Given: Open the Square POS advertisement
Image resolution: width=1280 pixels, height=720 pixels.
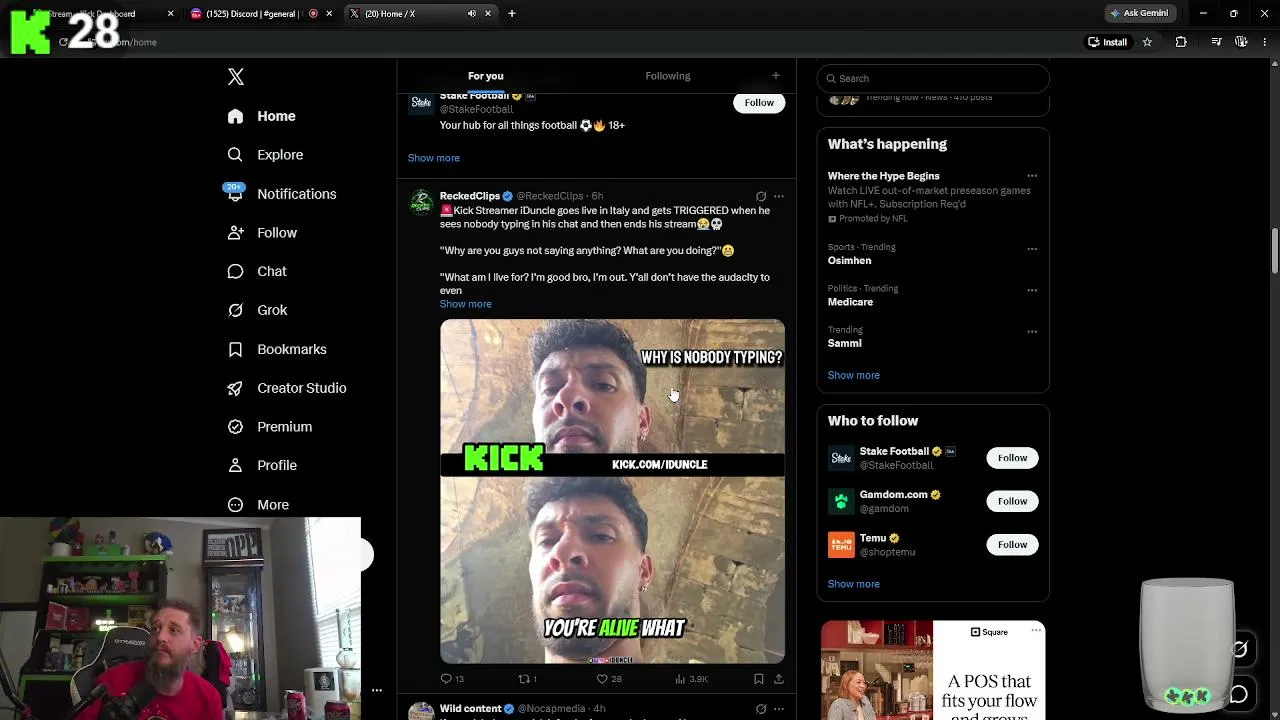Looking at the screenshot, I should tap(933, 670).
